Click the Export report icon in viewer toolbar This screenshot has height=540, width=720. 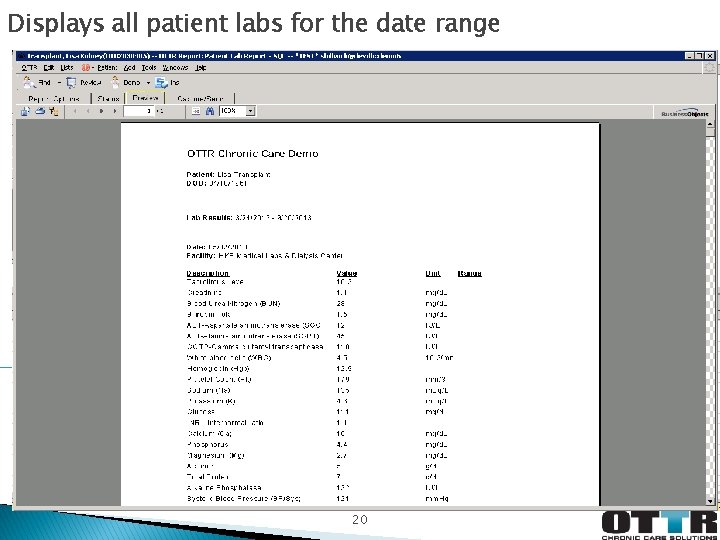(x=25, y=111)
